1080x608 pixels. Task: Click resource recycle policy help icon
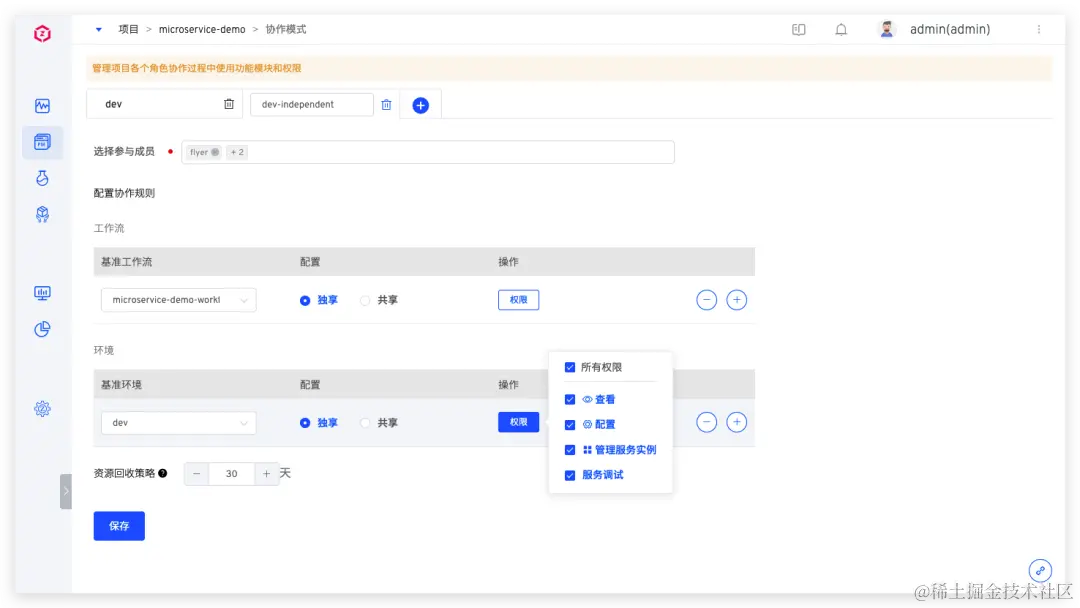[x=163, y=474]
